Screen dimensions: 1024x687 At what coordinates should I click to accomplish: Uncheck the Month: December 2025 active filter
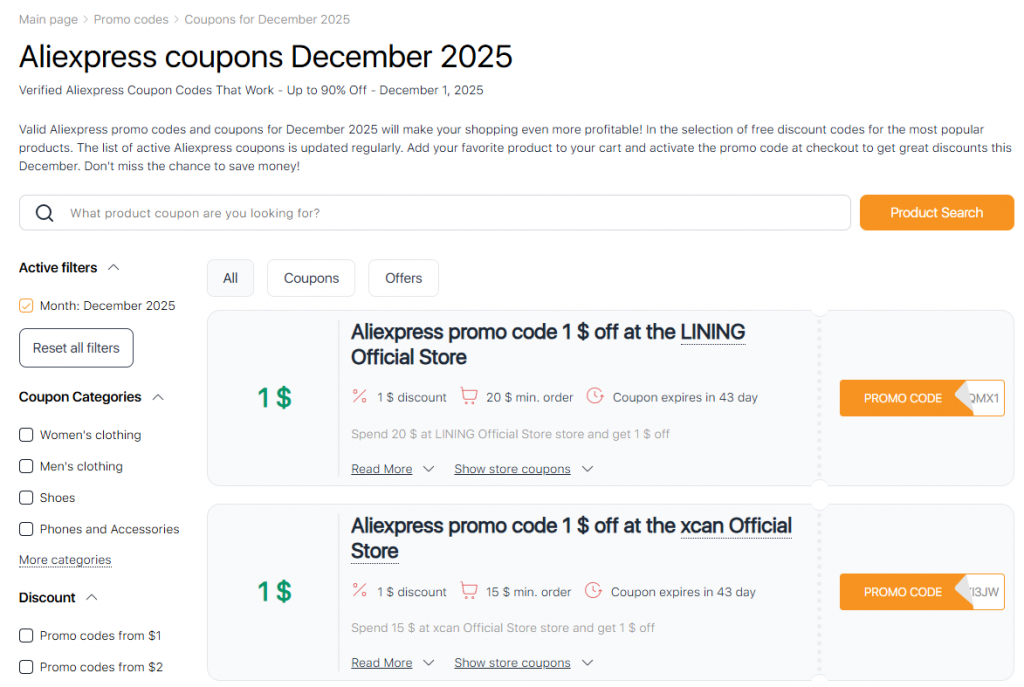tap(25, 305)
